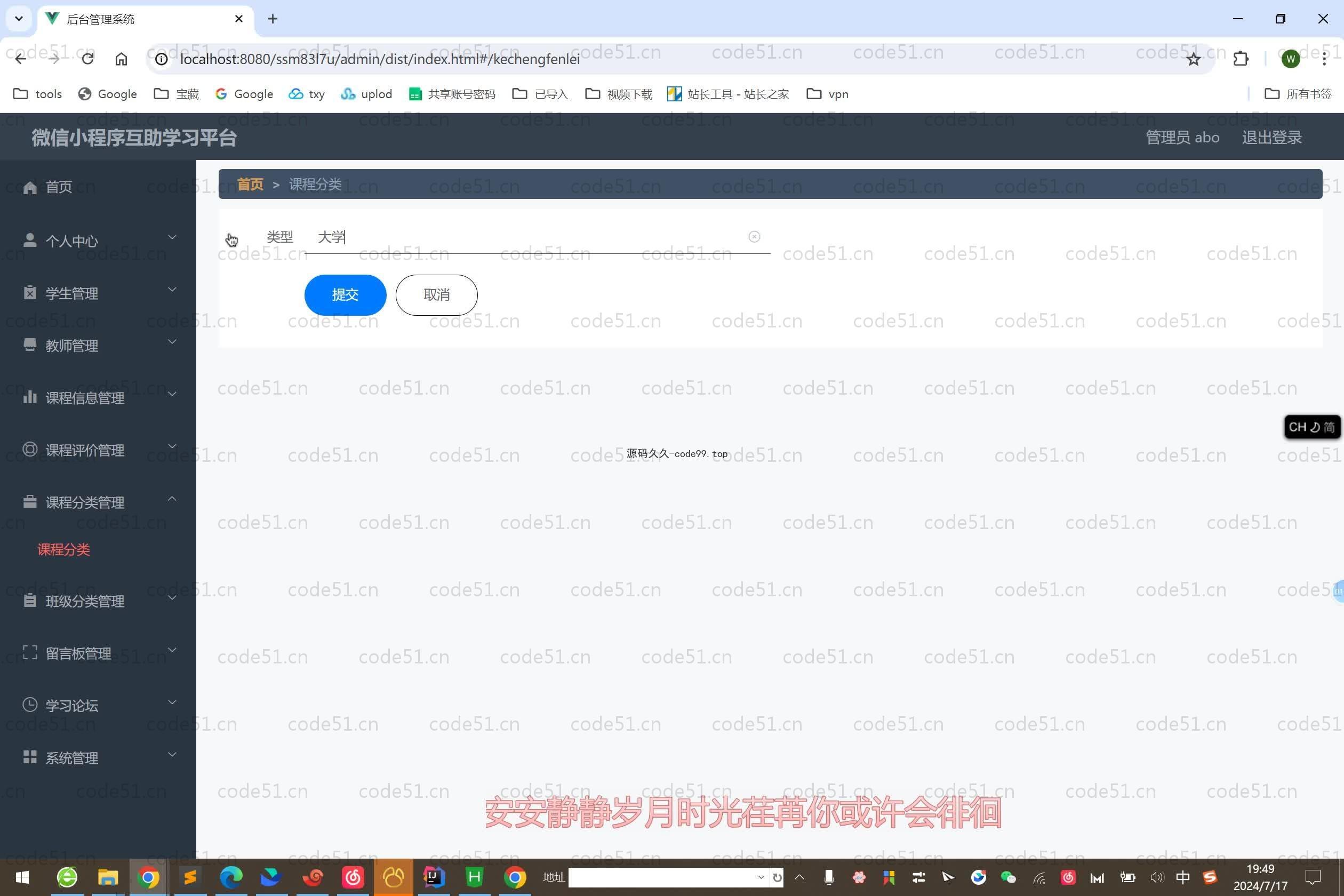Open the taskbar address box dropdown
The width and height of the screenshot is (1344, 896).
(761, 878)
